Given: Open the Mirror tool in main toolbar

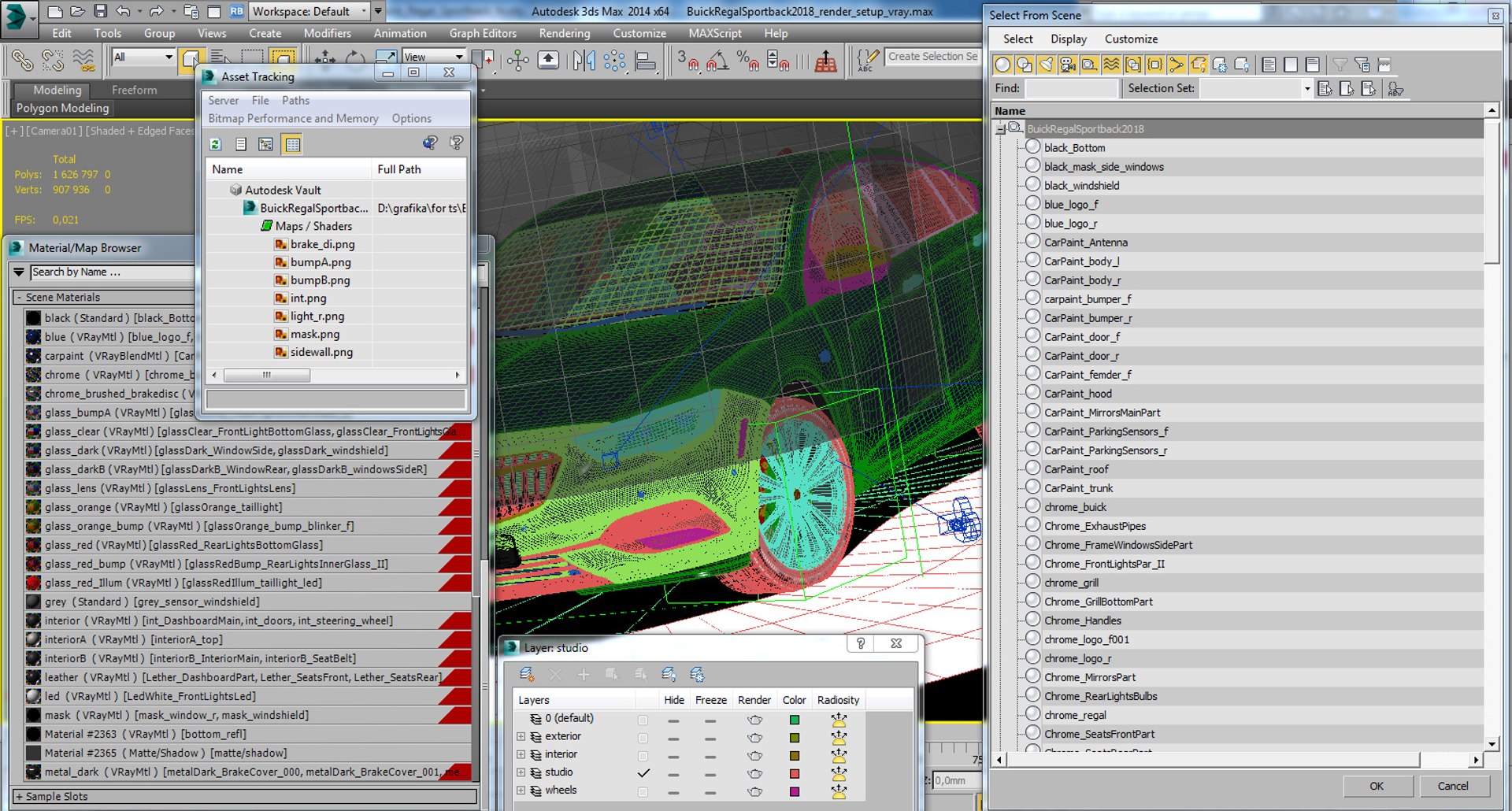Looking at the screenshot, I should pyautogui.click(x=584, y=61).
